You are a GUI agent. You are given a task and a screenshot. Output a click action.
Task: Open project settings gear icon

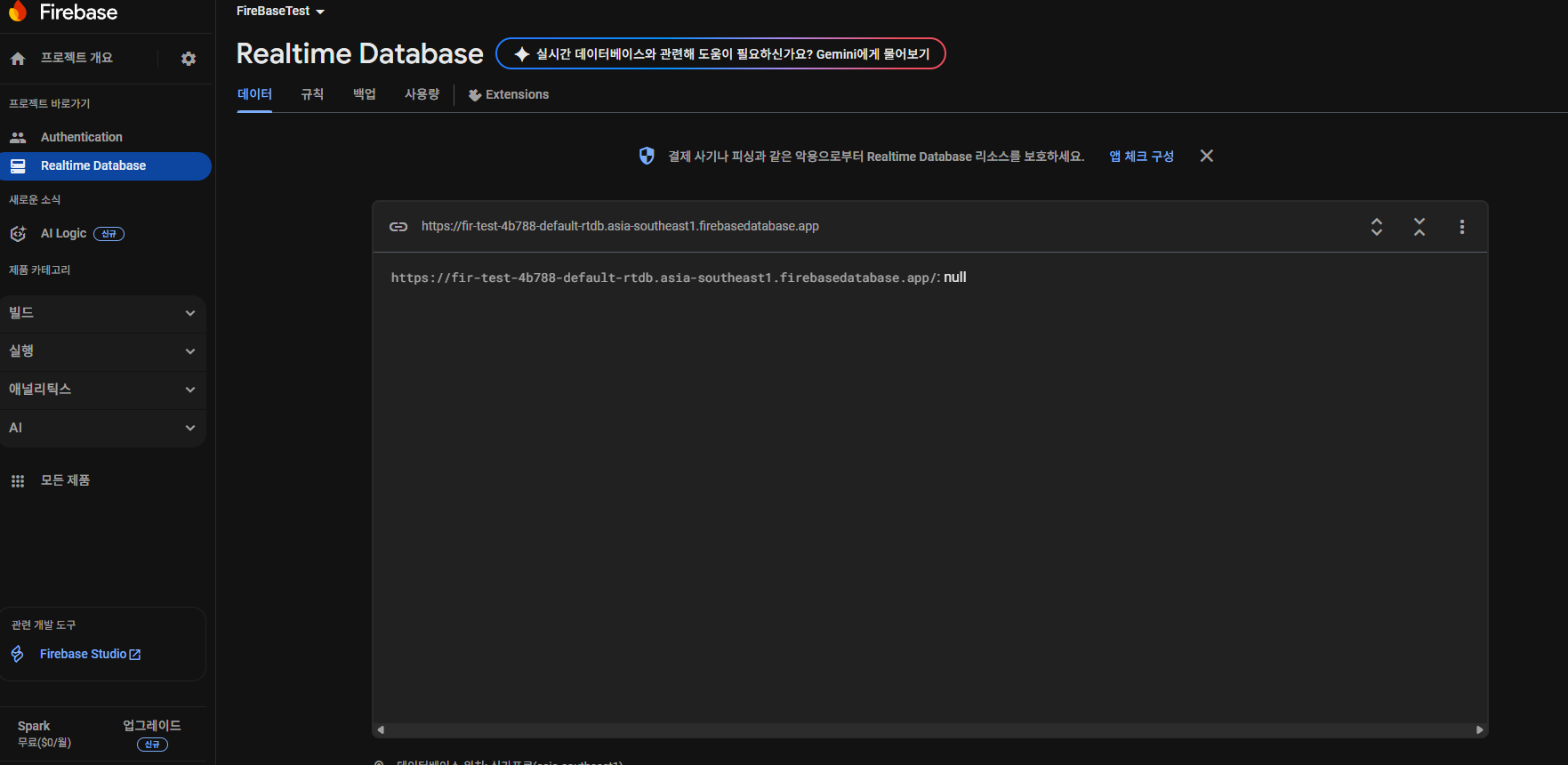click(189, 59)
